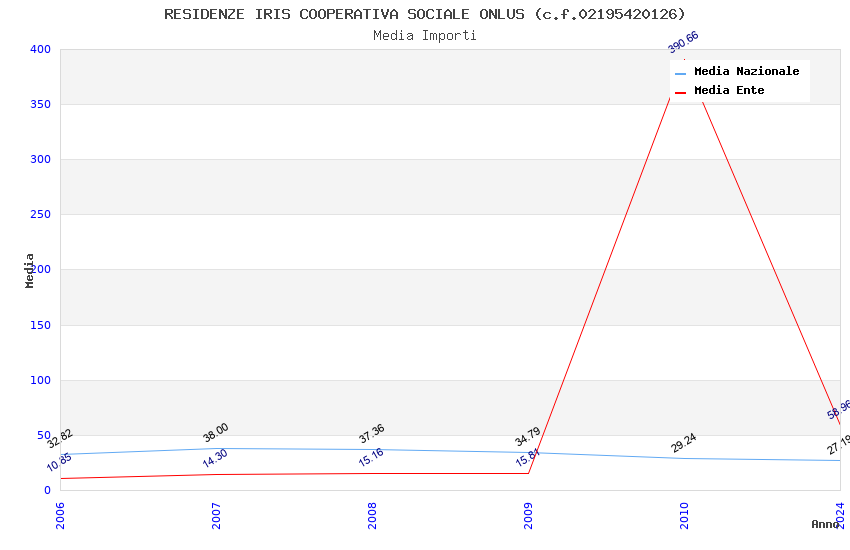Click the 2010 x-axis year label
The width and height of the screenshot is (850, 550).
[684, 515]
